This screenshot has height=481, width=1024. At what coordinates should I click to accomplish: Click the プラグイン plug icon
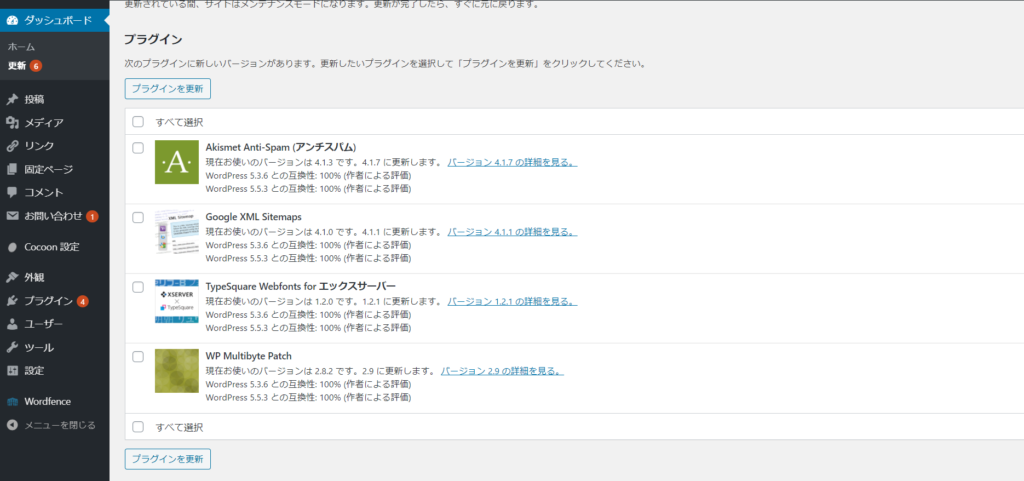point(12,301)
